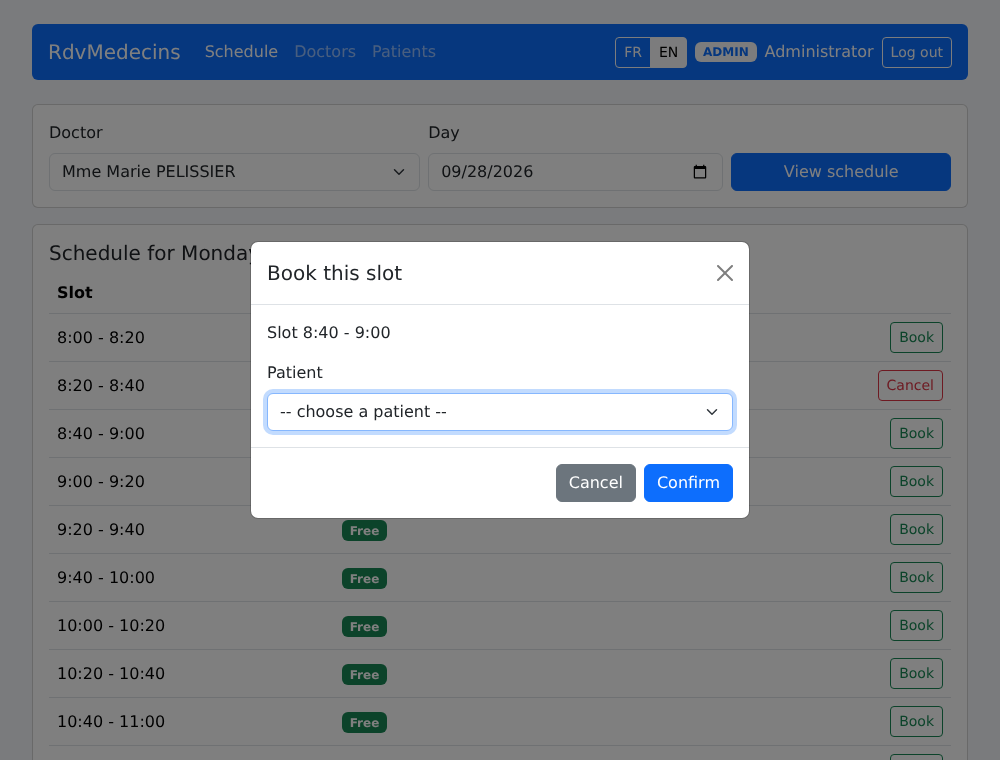
Task: Go to the Patients page
Action: (404, 52)
